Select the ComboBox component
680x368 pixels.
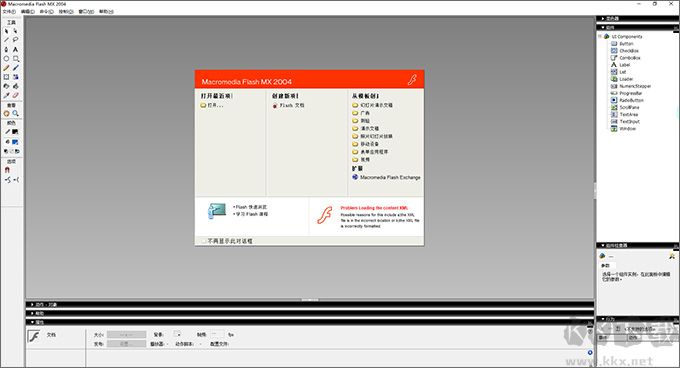coord(626,58)
